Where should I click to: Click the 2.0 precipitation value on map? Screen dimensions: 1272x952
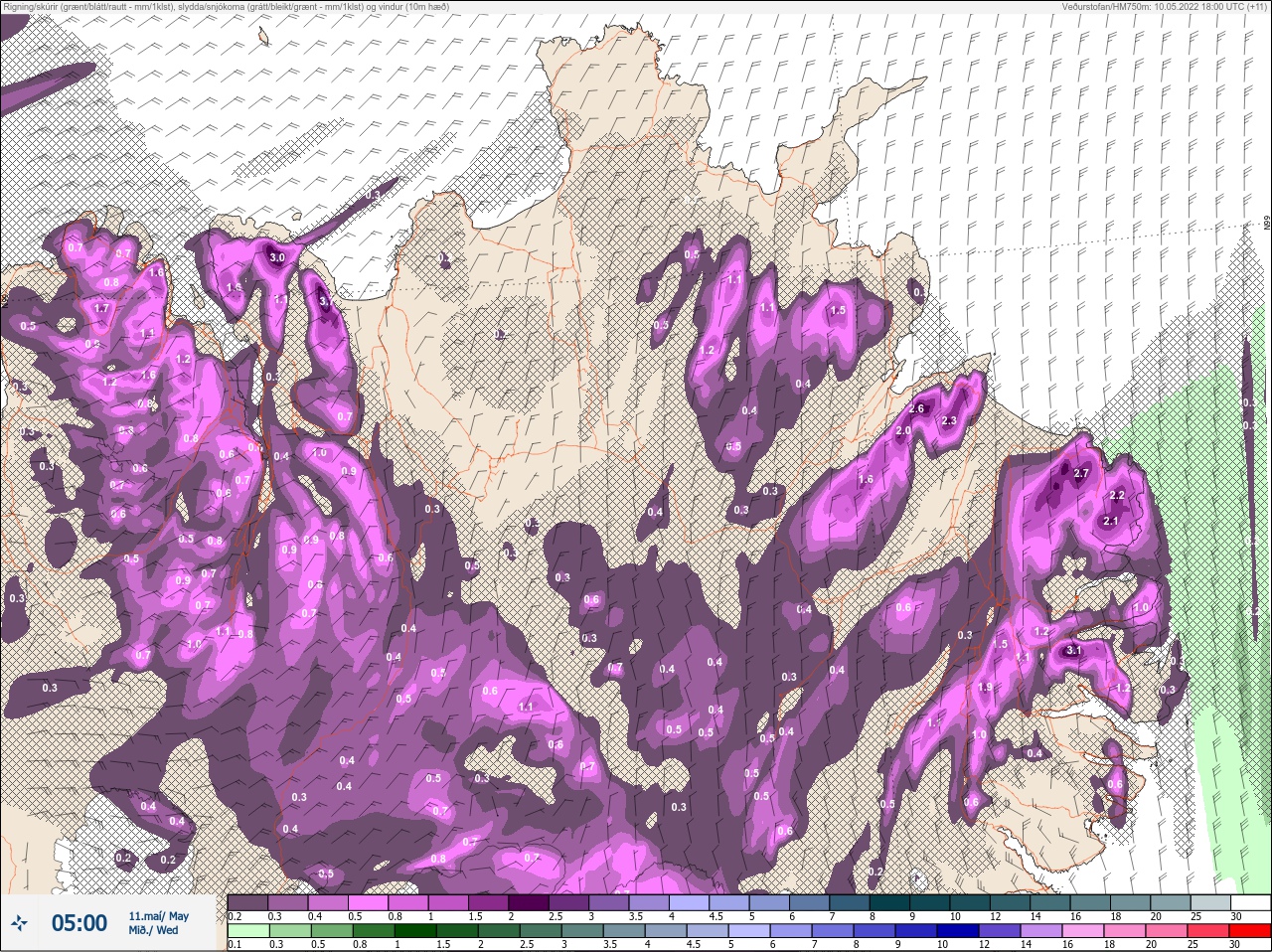tap(903, 431)
